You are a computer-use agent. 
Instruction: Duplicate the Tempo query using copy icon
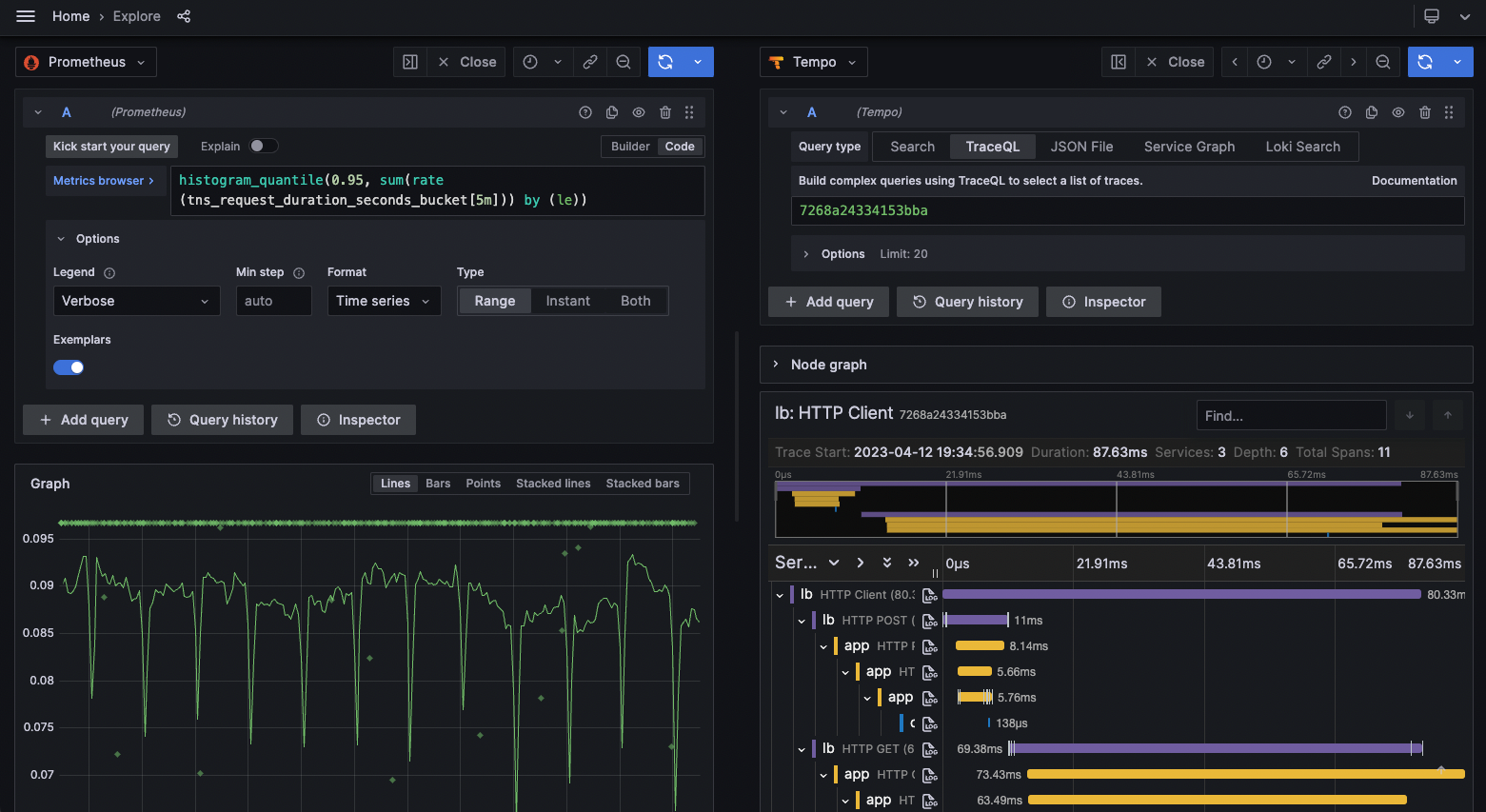[x=1372, y=112]
